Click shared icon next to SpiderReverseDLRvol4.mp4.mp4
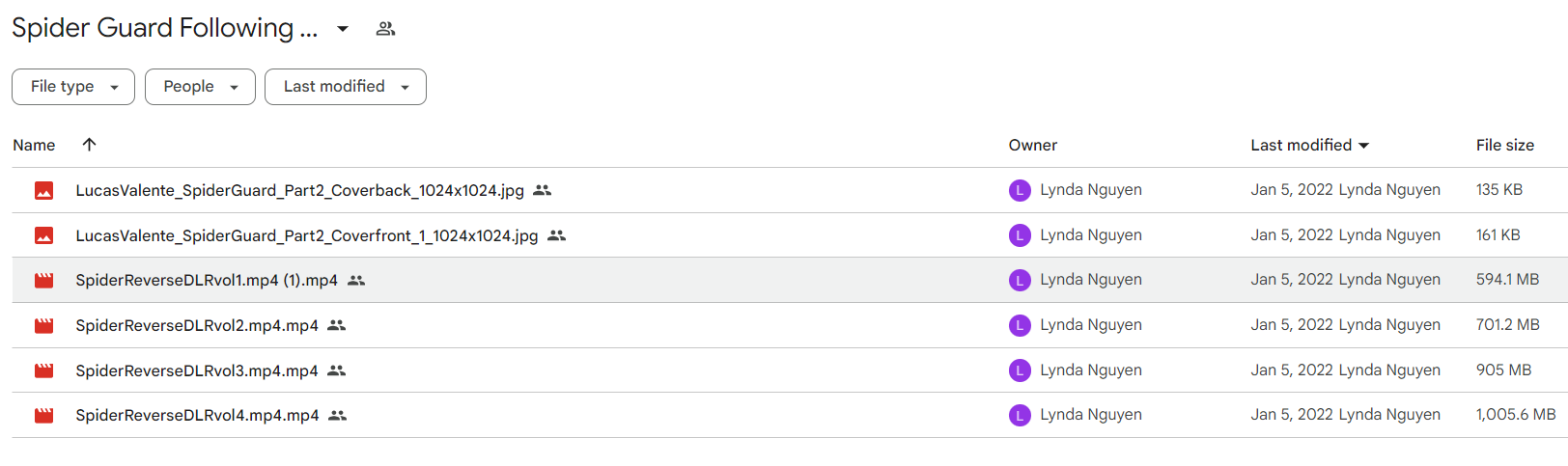Viewport: 1568px width, 466px height. 337,416
